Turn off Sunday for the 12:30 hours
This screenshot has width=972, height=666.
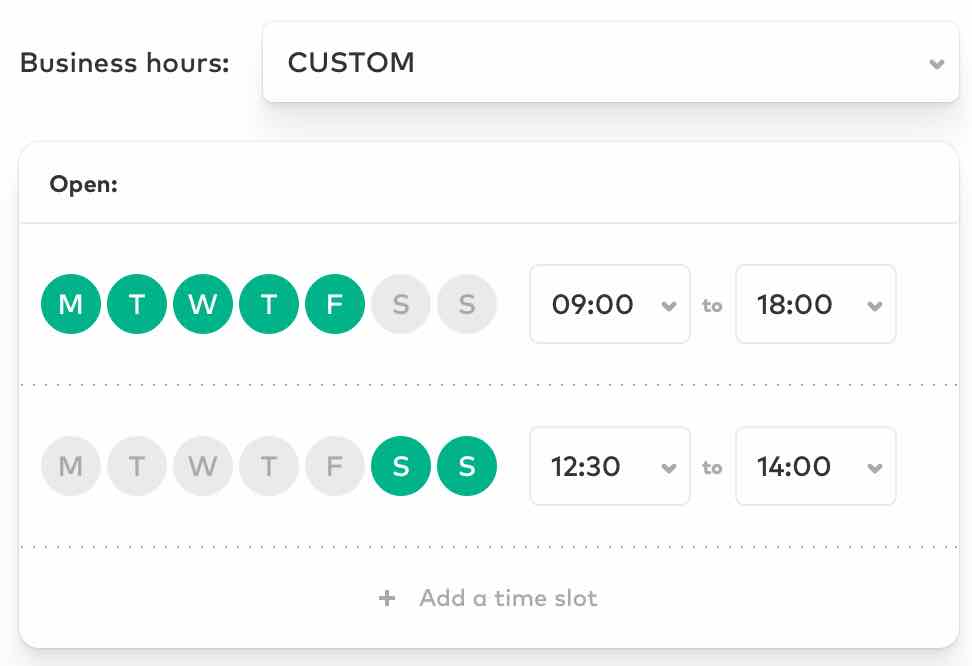click(467, 466)
